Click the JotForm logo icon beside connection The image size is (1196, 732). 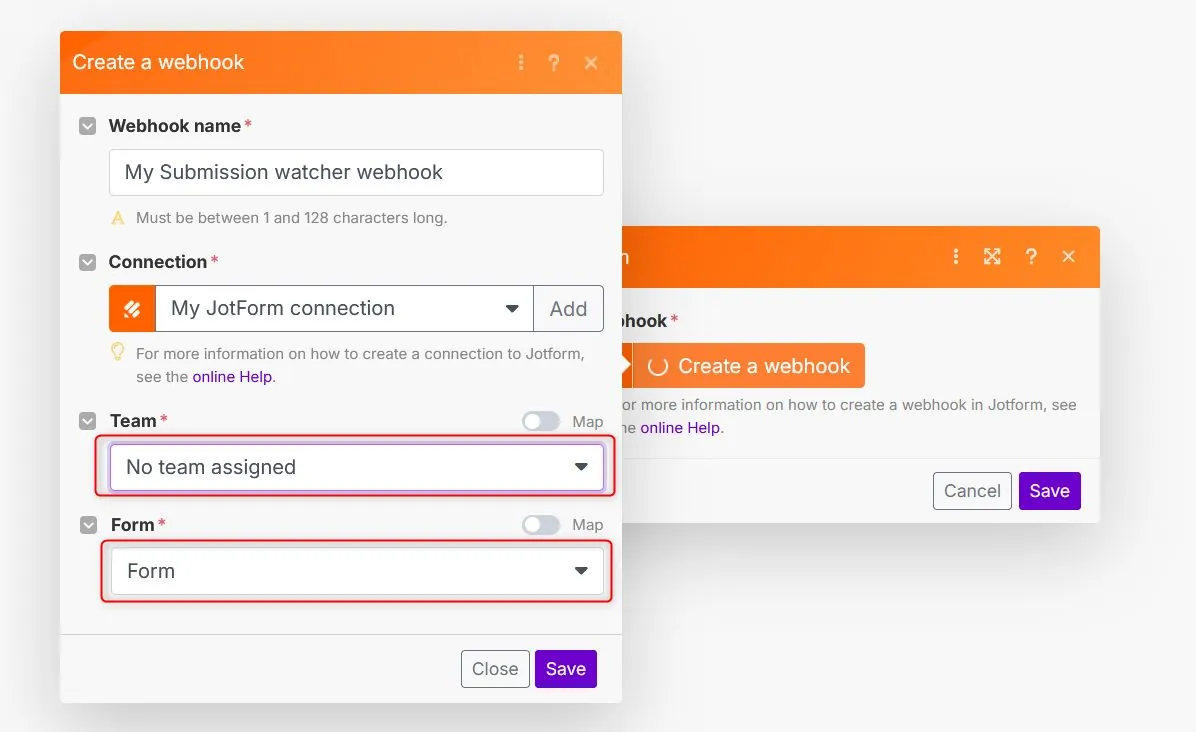click(132, 309)
